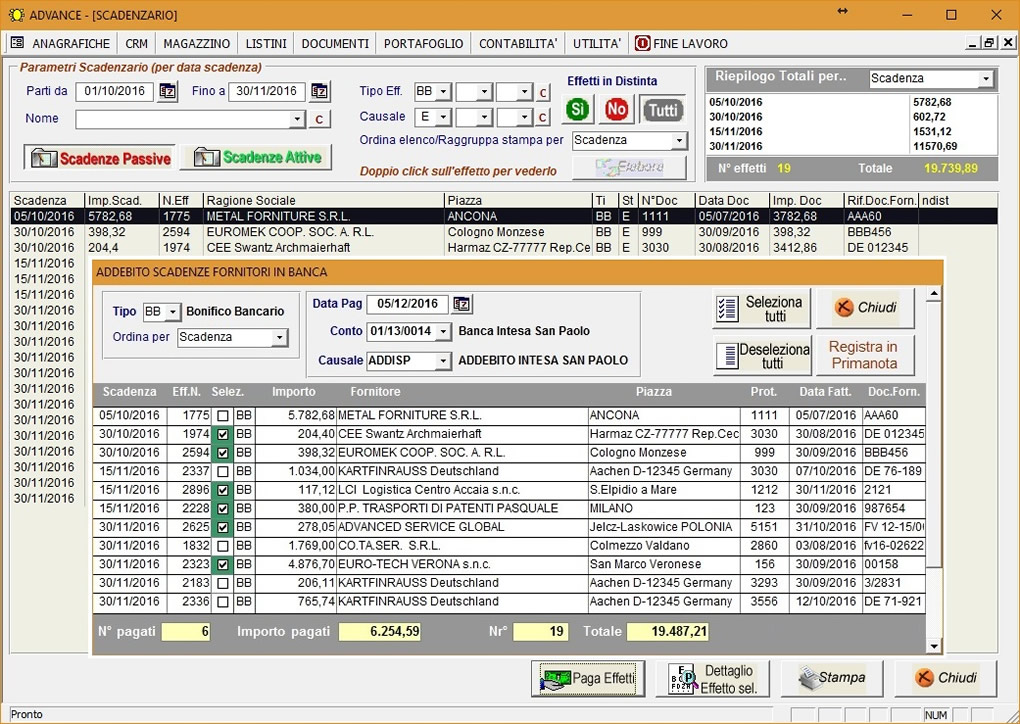
Task: Open the UTILITA' menu
Action: coord(597,44)
